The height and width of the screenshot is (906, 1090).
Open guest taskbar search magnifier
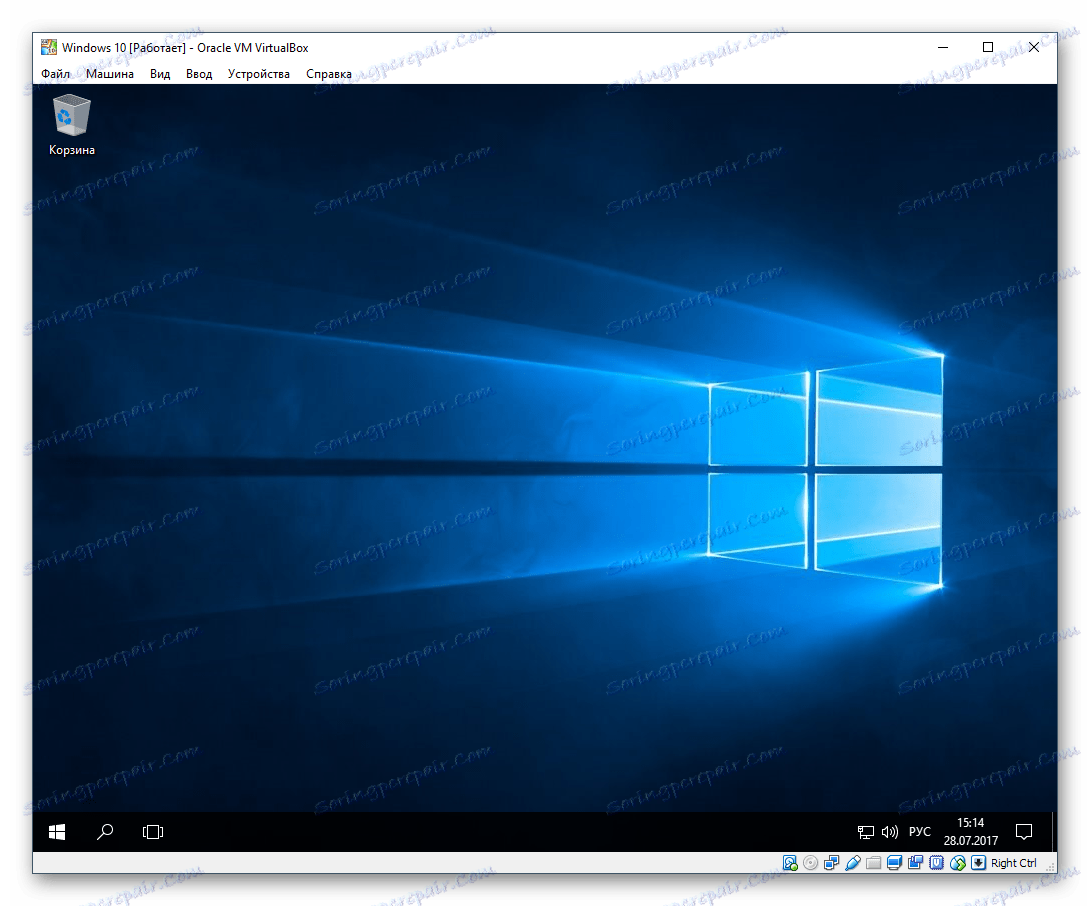(x=105, y=832)
